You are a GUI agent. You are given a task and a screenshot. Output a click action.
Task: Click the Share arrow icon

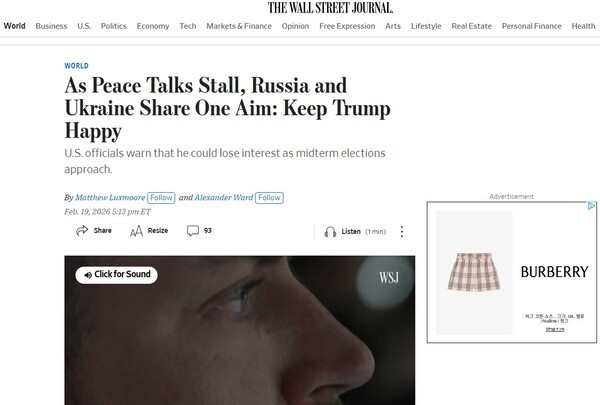click(x=82, y=230)
